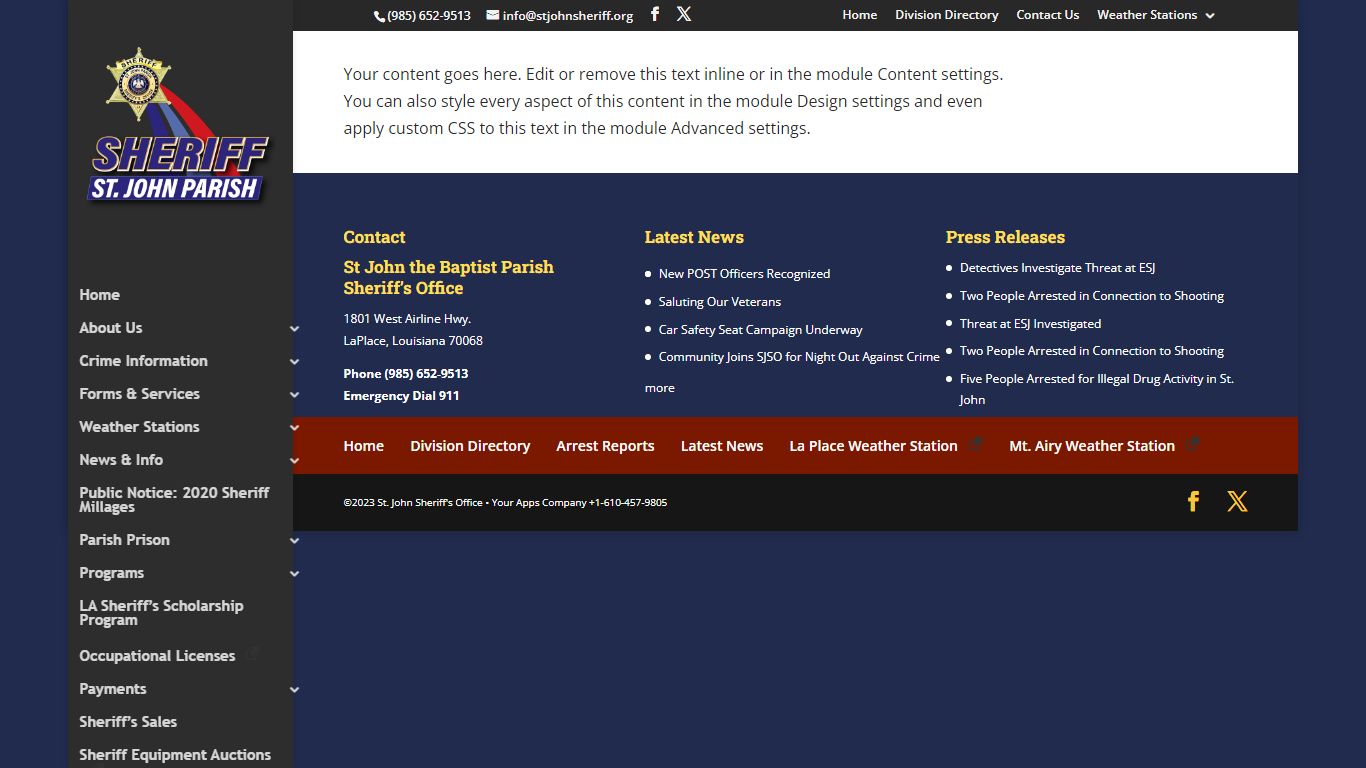
Task: Click 'Emergency Dial 911' text
Action: tap(401, 396)
